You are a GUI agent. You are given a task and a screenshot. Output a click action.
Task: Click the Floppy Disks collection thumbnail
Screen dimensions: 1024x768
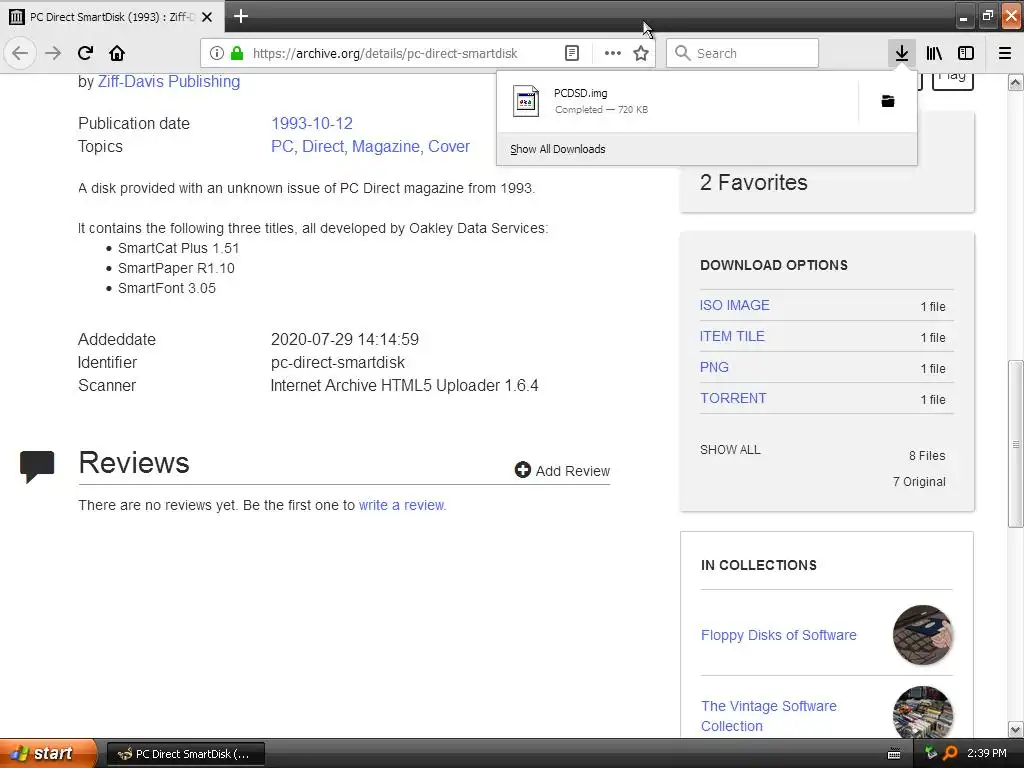(923, 635)
